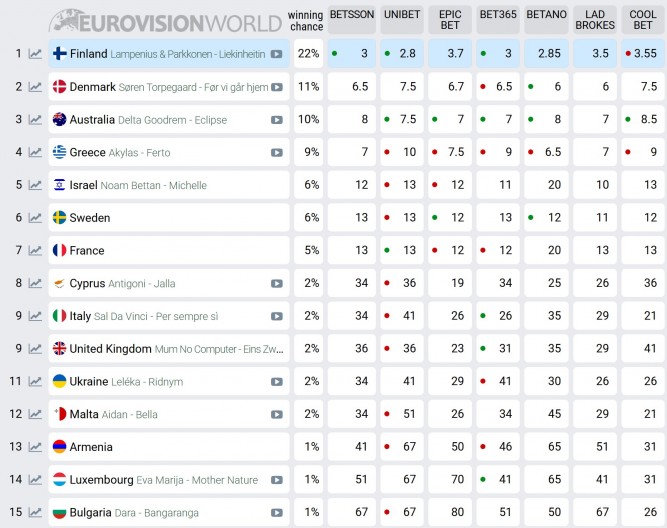Open the COOL BET column header

coord(644,20)
